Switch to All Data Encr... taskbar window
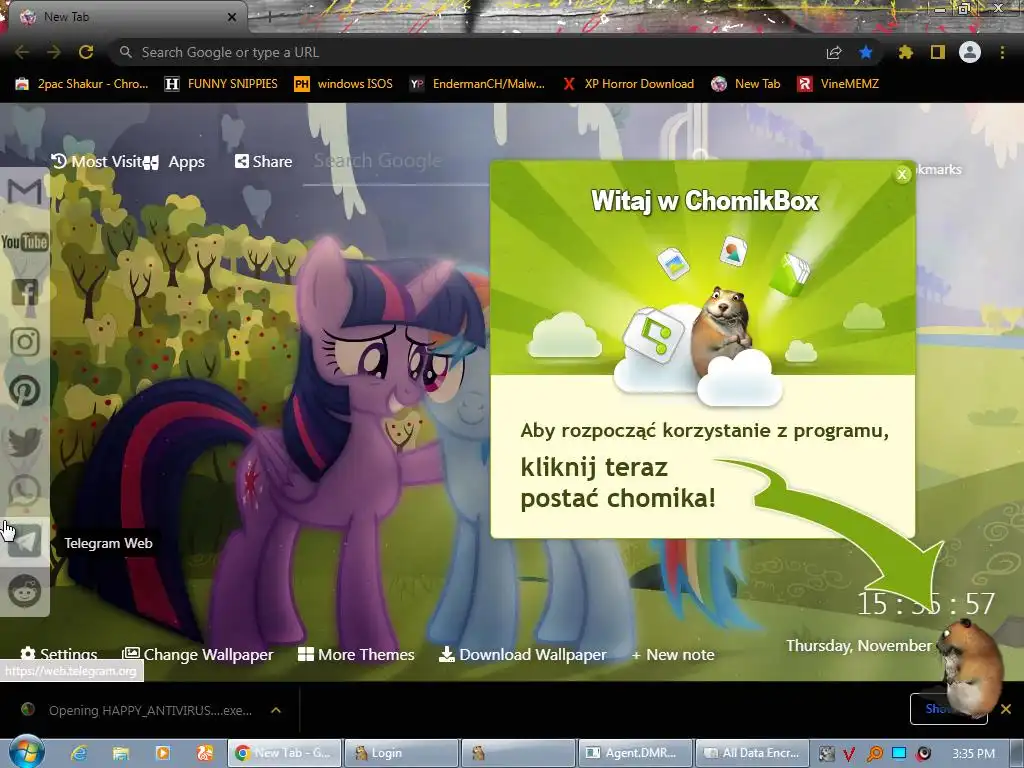Screen dimensions: 1024x768 [x=752, y=753]
